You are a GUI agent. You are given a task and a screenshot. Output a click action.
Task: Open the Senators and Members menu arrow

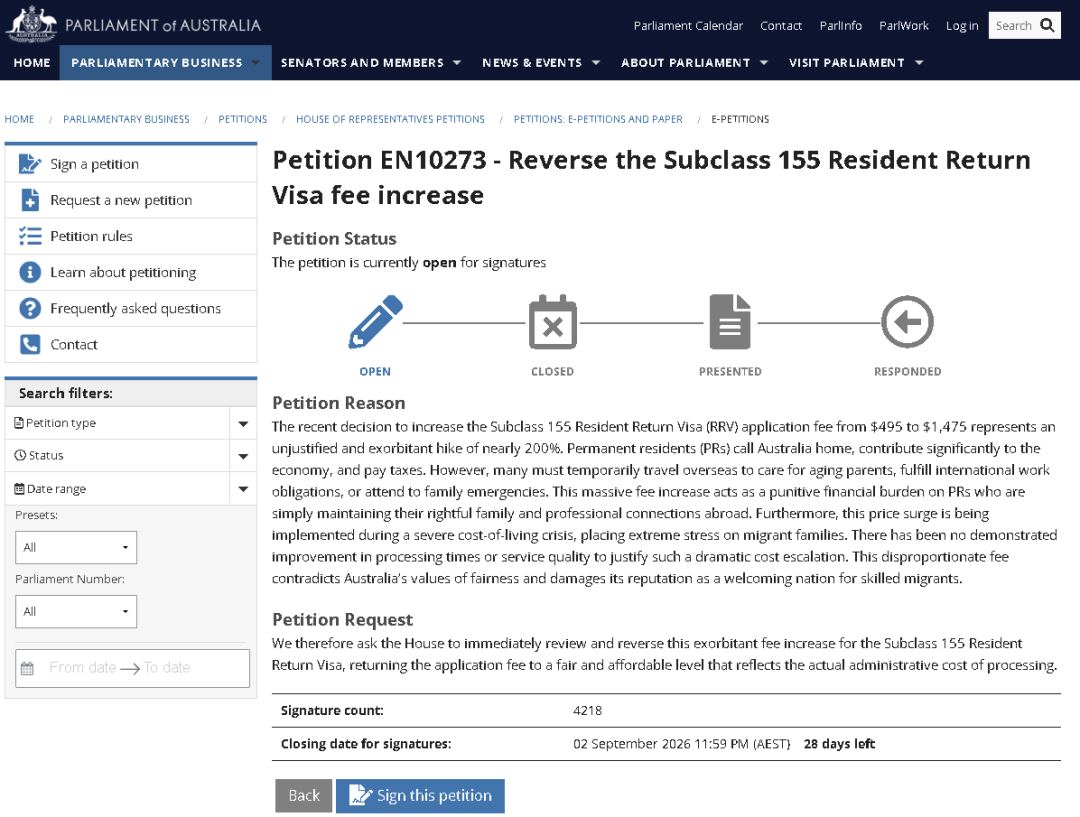[457, 63]
